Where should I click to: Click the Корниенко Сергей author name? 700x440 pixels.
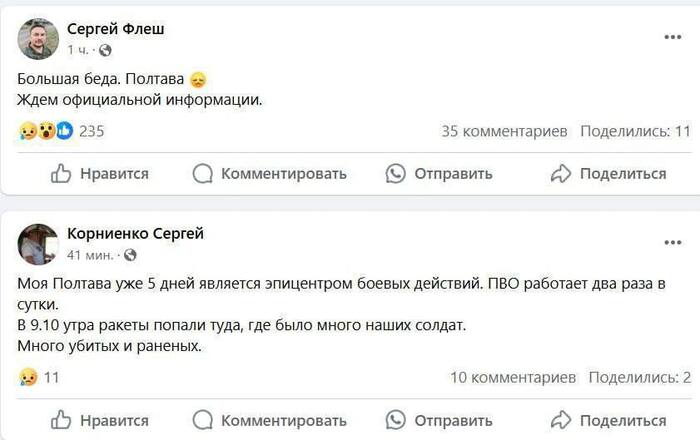click(x=135, y=234)
